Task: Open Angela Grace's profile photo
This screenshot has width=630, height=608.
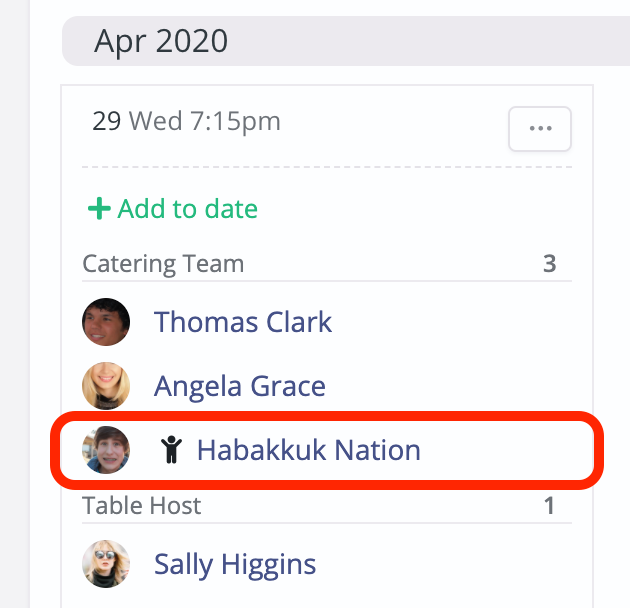Action: tap(106, 386)
